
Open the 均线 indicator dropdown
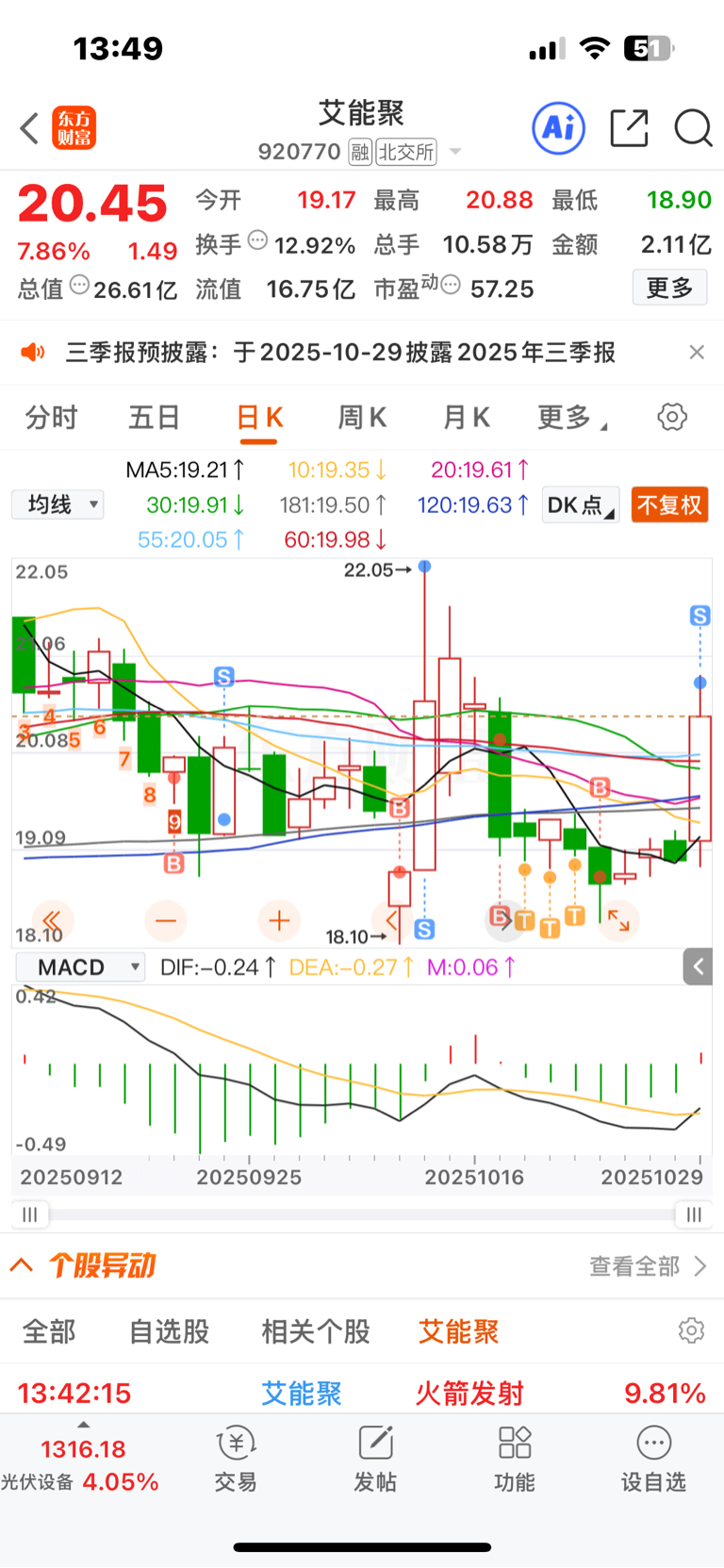tap(58, 504)
